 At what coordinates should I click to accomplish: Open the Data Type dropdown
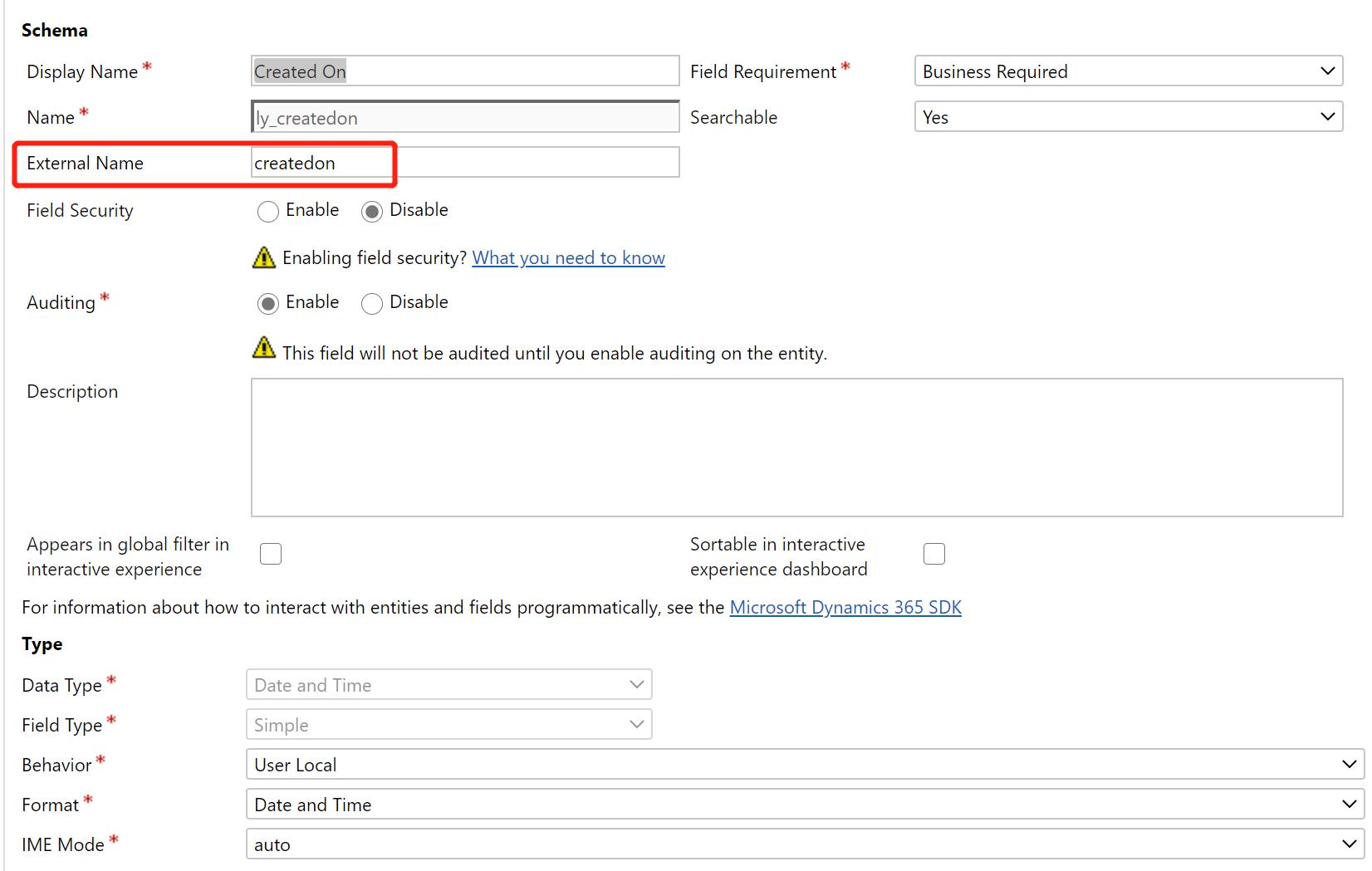[449, 685]
